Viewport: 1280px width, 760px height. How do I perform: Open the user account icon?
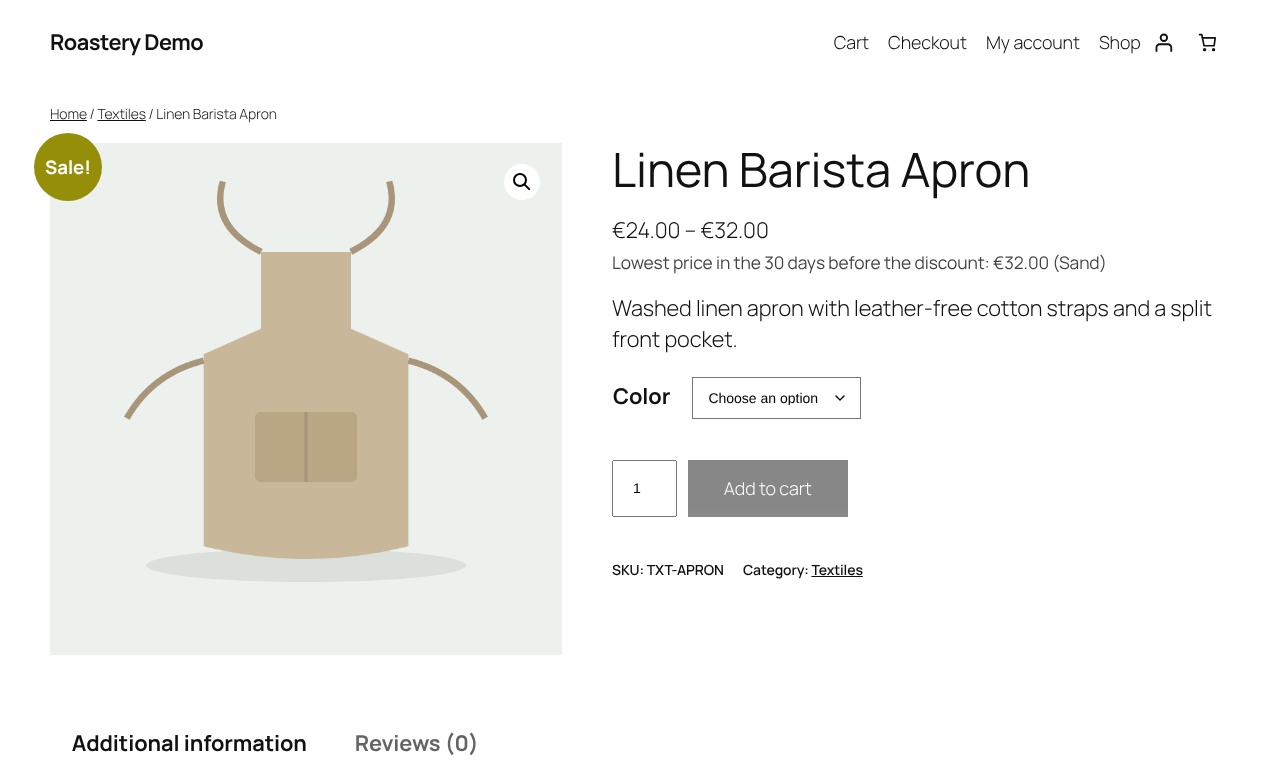coord(1164,42)
